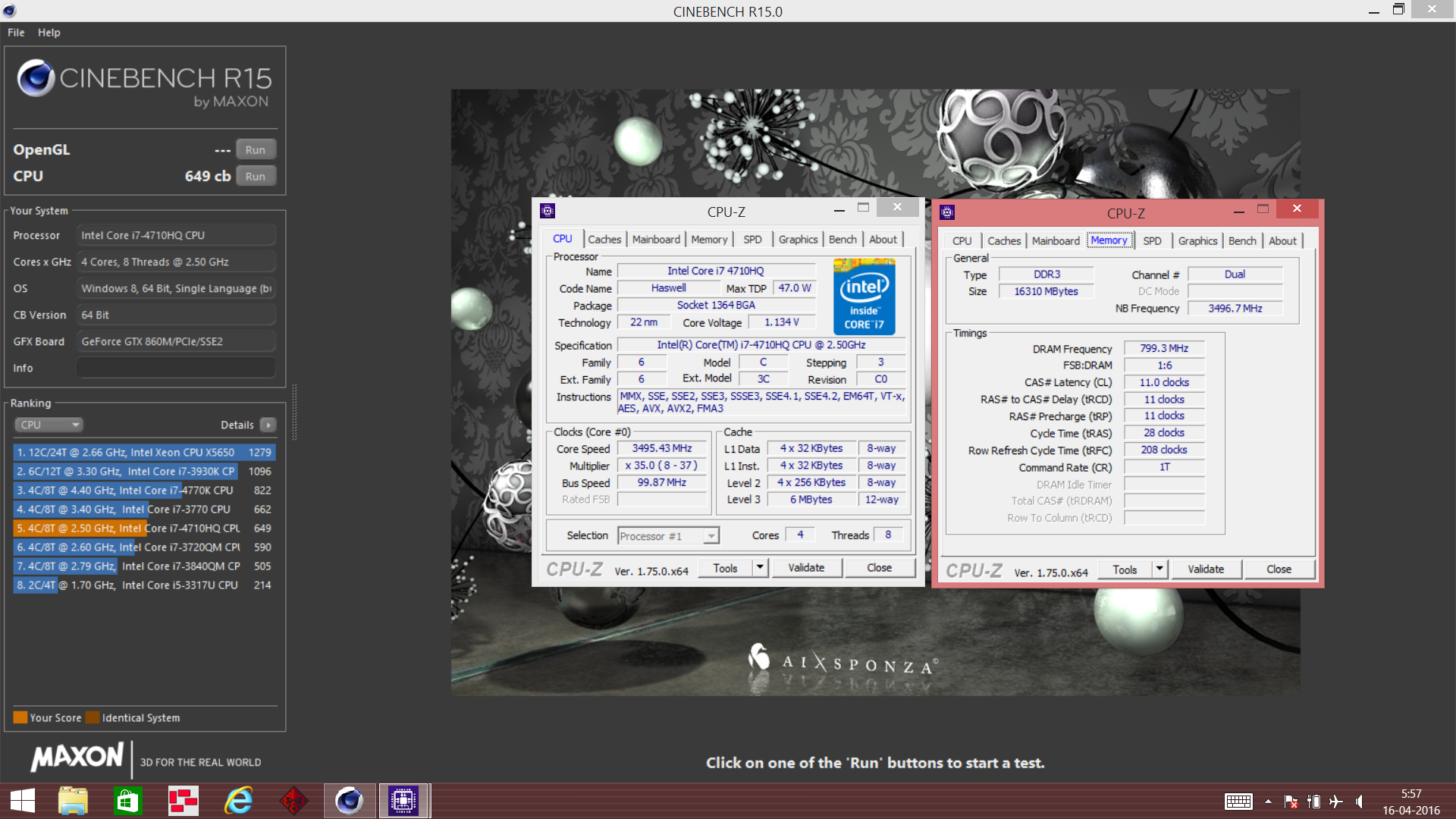
Task: Run the CPU benchmark test
Action: coord(256,177)
